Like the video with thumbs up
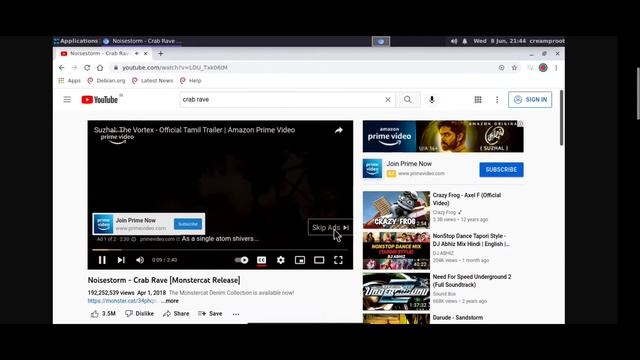This screenshot has width=640, height=360. pyautogui.click(x=103, y=314)
